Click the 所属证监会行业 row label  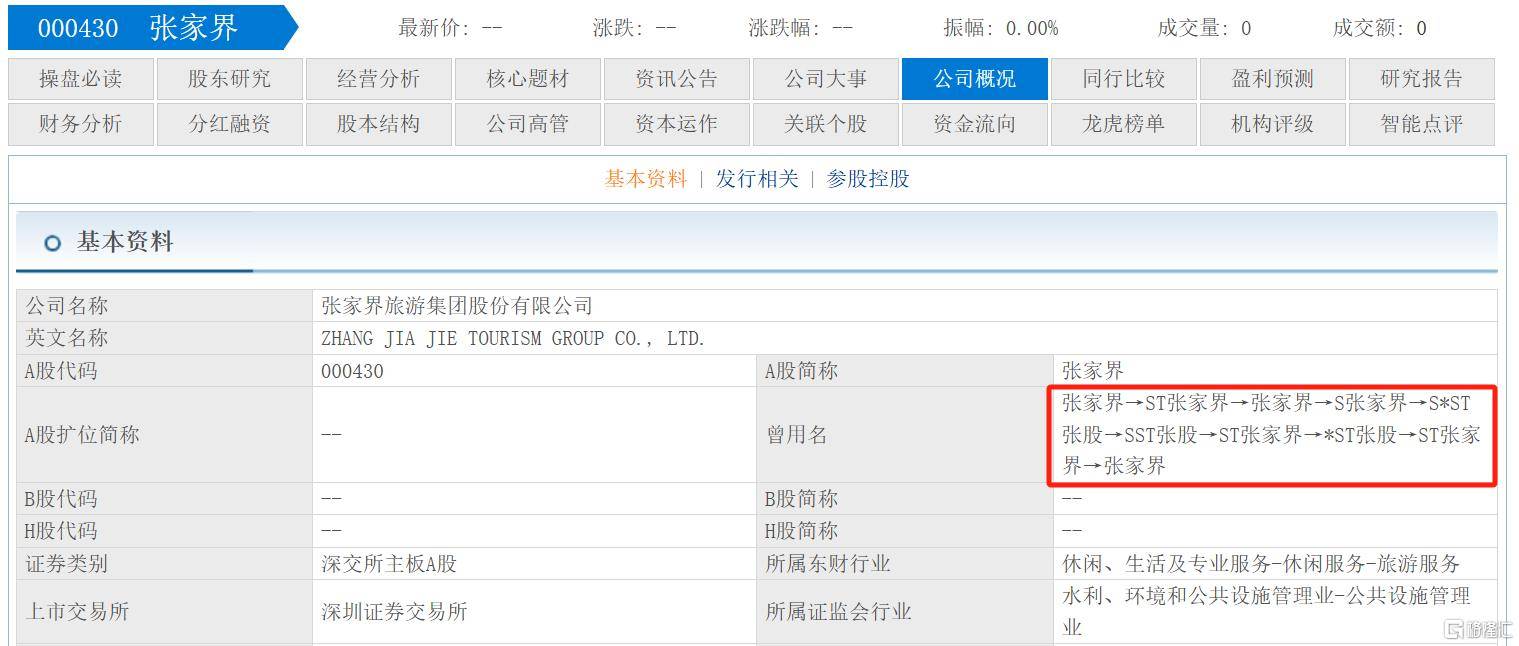[838, 612]
